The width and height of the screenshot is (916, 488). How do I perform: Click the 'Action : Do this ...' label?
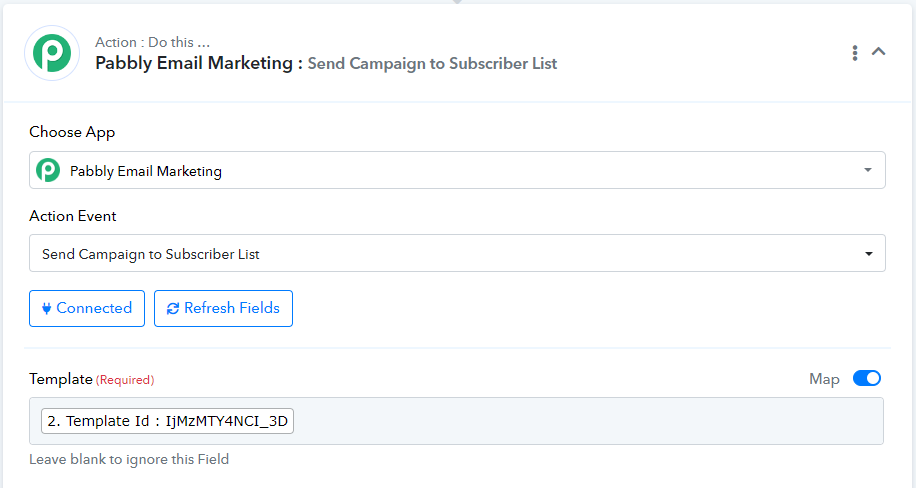152,42
